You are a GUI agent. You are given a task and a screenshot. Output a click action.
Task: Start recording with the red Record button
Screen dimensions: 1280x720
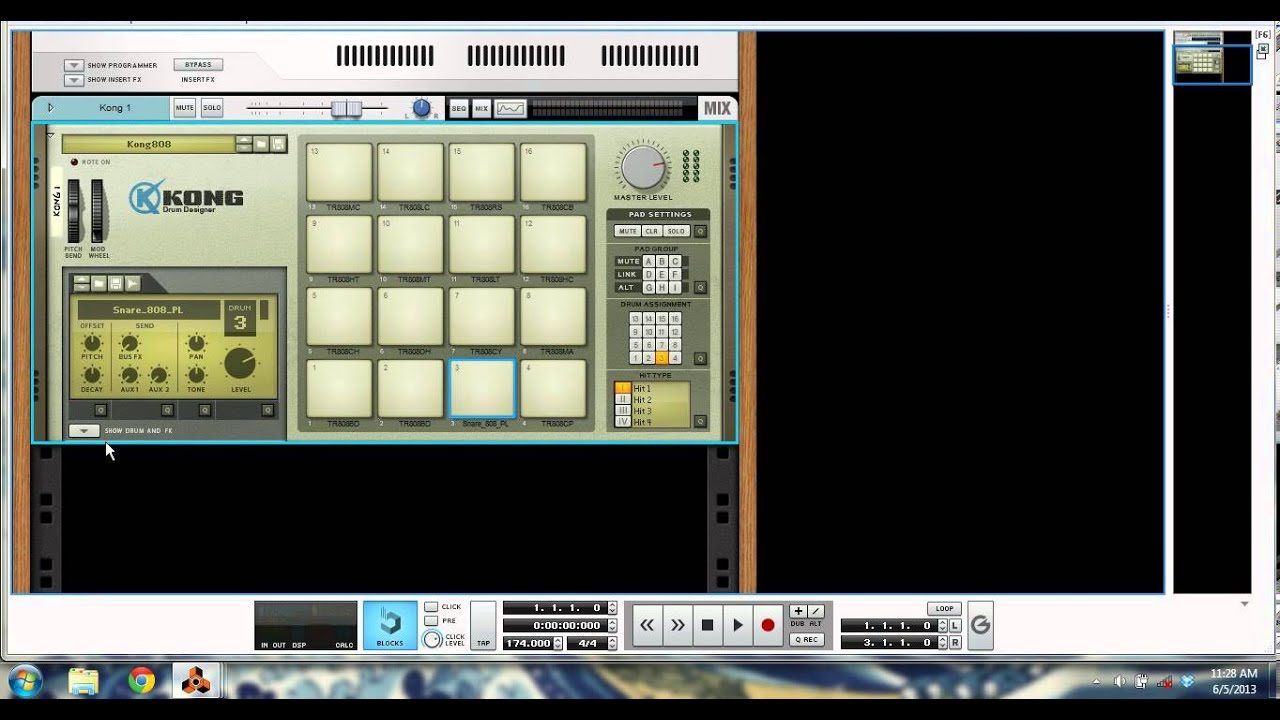768,625
